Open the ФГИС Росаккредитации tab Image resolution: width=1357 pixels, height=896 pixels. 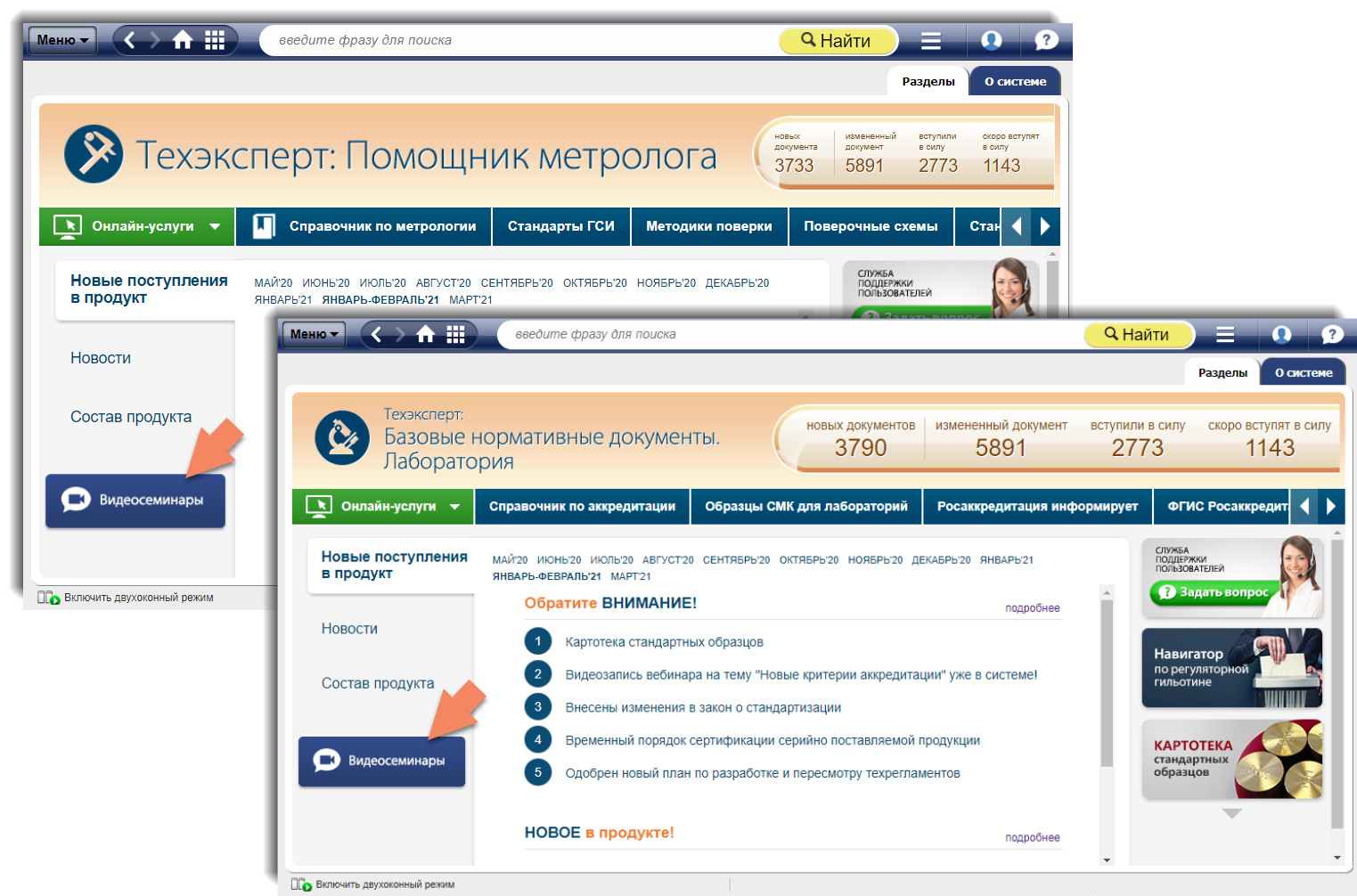tap(1222, 506)
